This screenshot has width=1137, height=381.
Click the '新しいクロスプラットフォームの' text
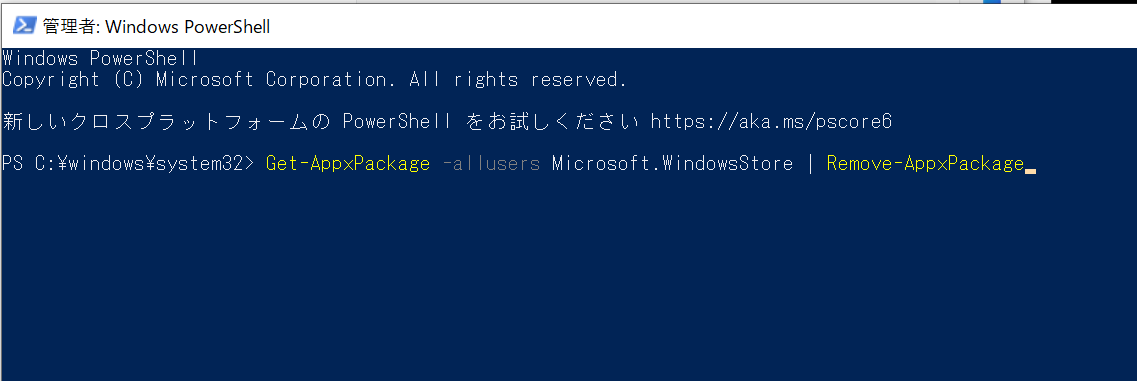coord(166,122)
